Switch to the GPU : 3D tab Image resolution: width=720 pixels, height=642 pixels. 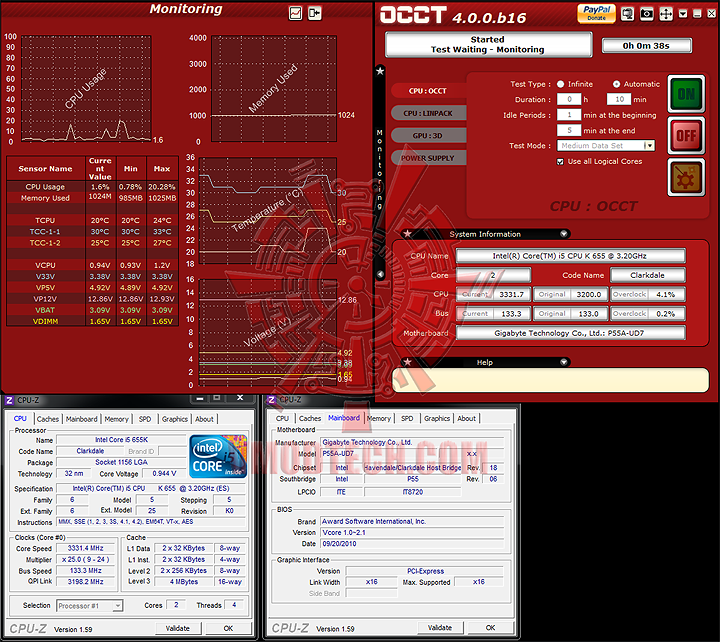[x=428, y=135]
